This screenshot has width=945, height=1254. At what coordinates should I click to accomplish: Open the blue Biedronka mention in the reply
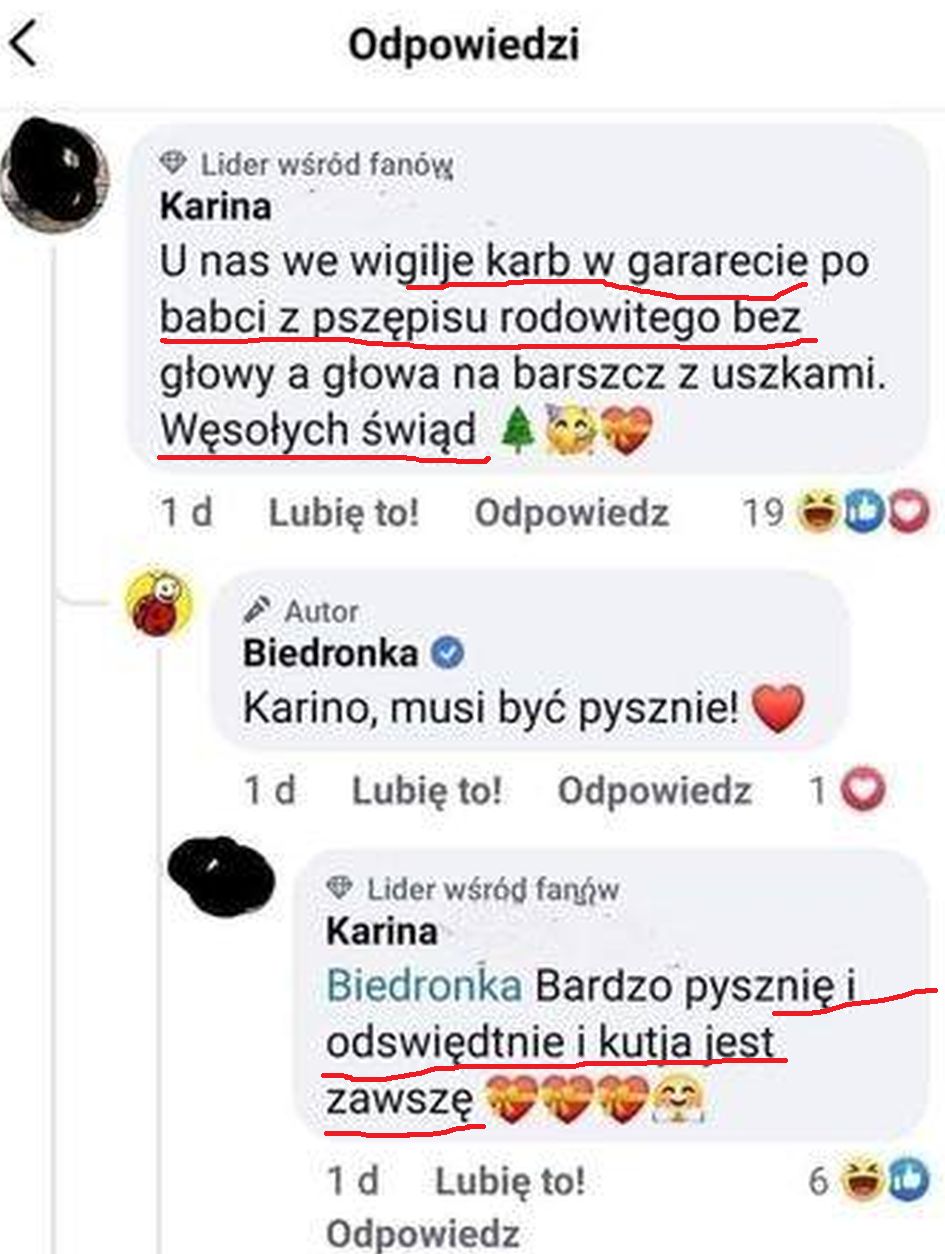coord(424,986)
